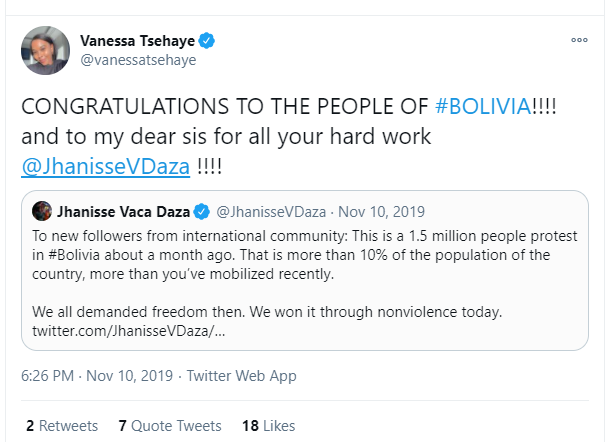The image size is (610, 442).
Task: Click the verified badge beside Jhanisse Vaca Daza
Action: [201, 212]
